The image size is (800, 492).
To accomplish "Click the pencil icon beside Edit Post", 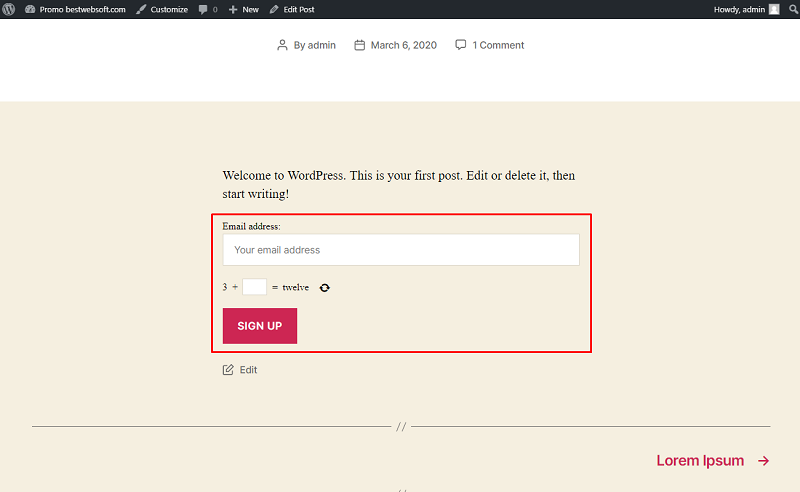I will click(x=274, y=9).
